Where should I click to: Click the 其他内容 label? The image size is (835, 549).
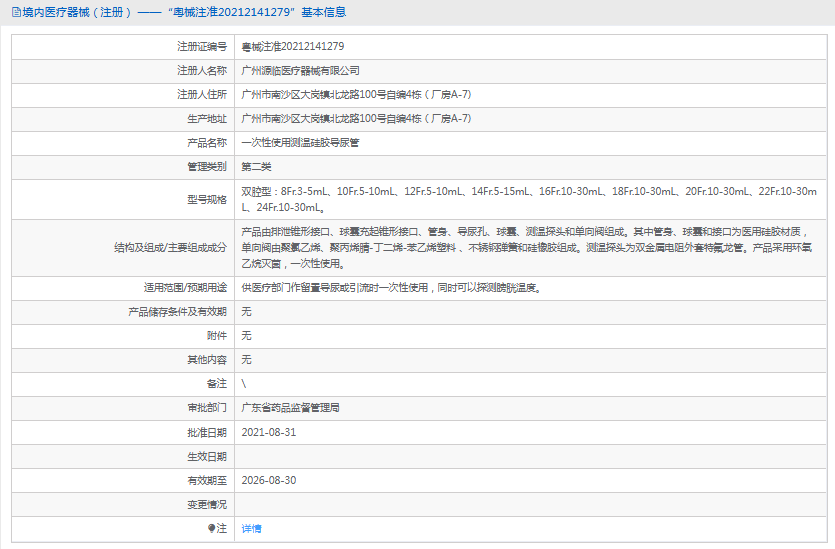point(207,360)
